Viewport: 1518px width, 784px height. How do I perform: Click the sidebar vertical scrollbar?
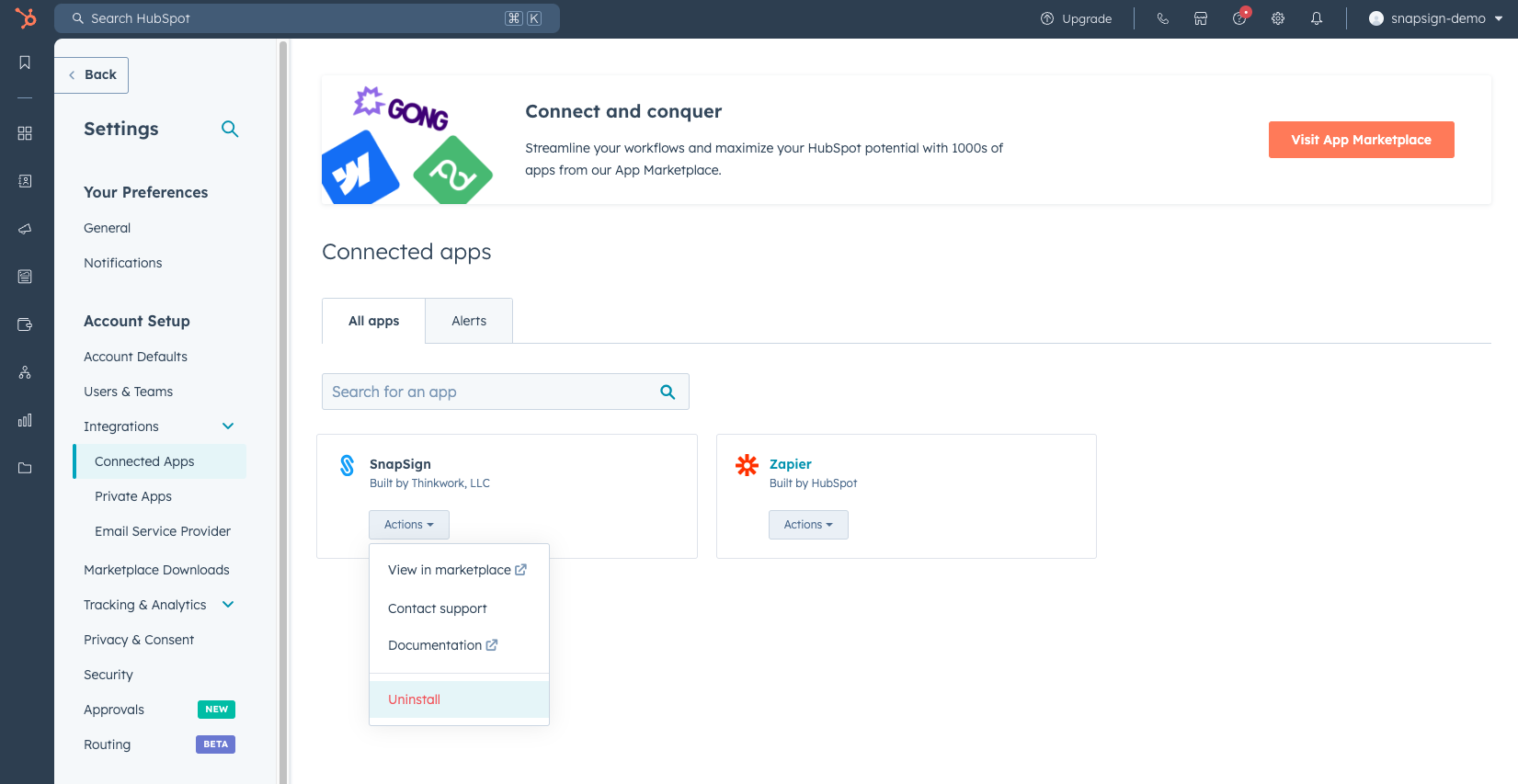click(283, 411)
